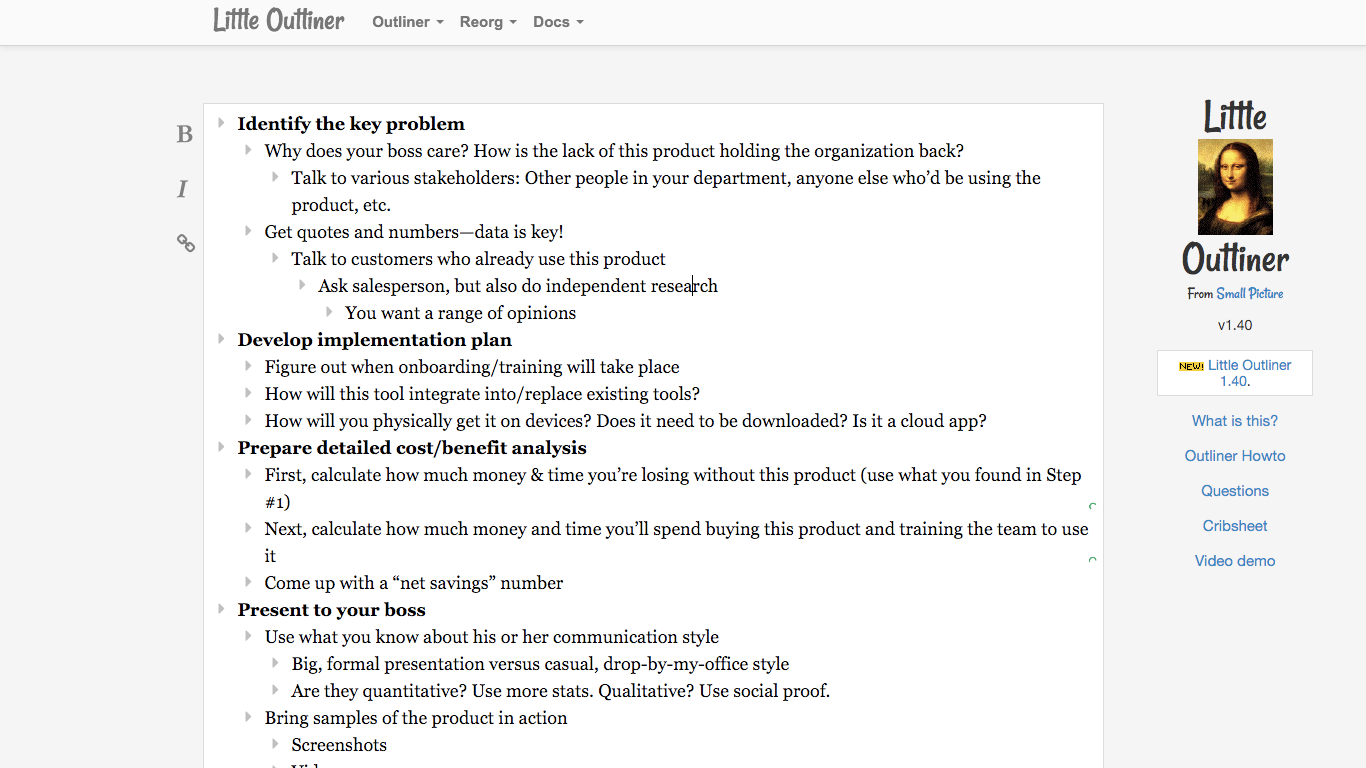The image size is (1366, 768).
Task: Click the Little Outliner header logo
Action: point(278,21)
